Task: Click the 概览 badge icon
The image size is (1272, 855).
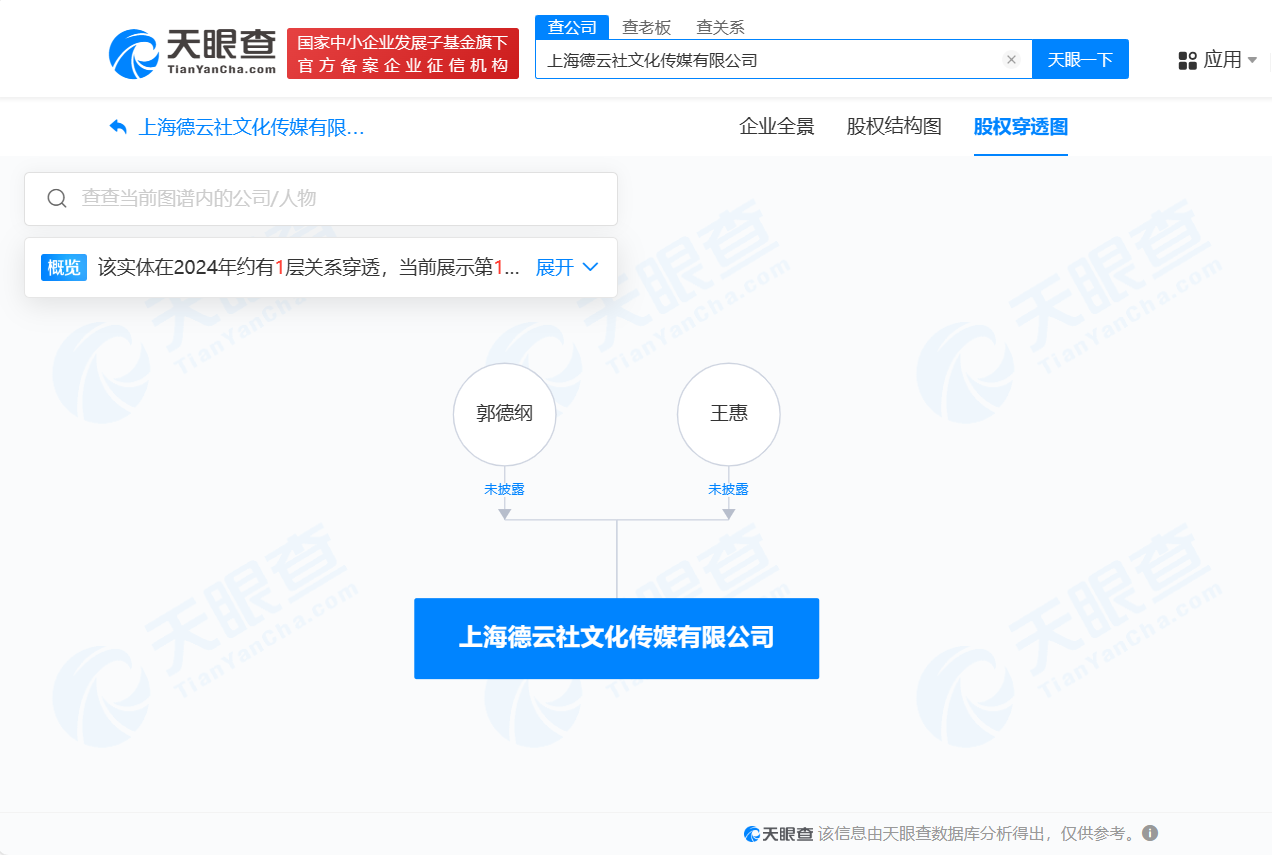Action: coord(63,267)
